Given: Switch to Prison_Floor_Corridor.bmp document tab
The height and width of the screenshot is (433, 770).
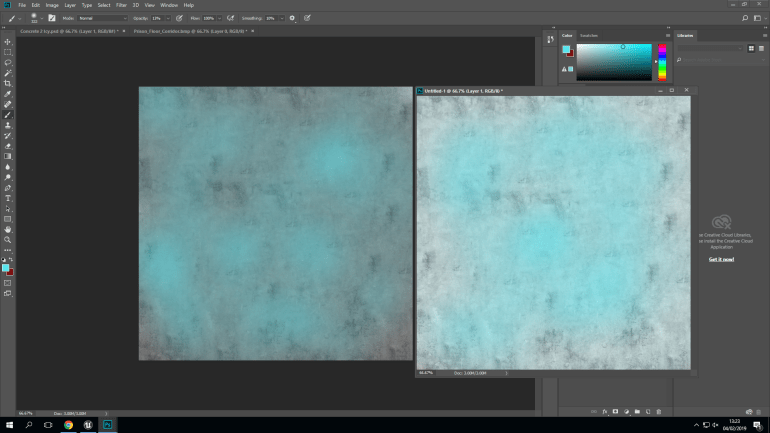Looking at the screenshot, I should click(191, 31).
